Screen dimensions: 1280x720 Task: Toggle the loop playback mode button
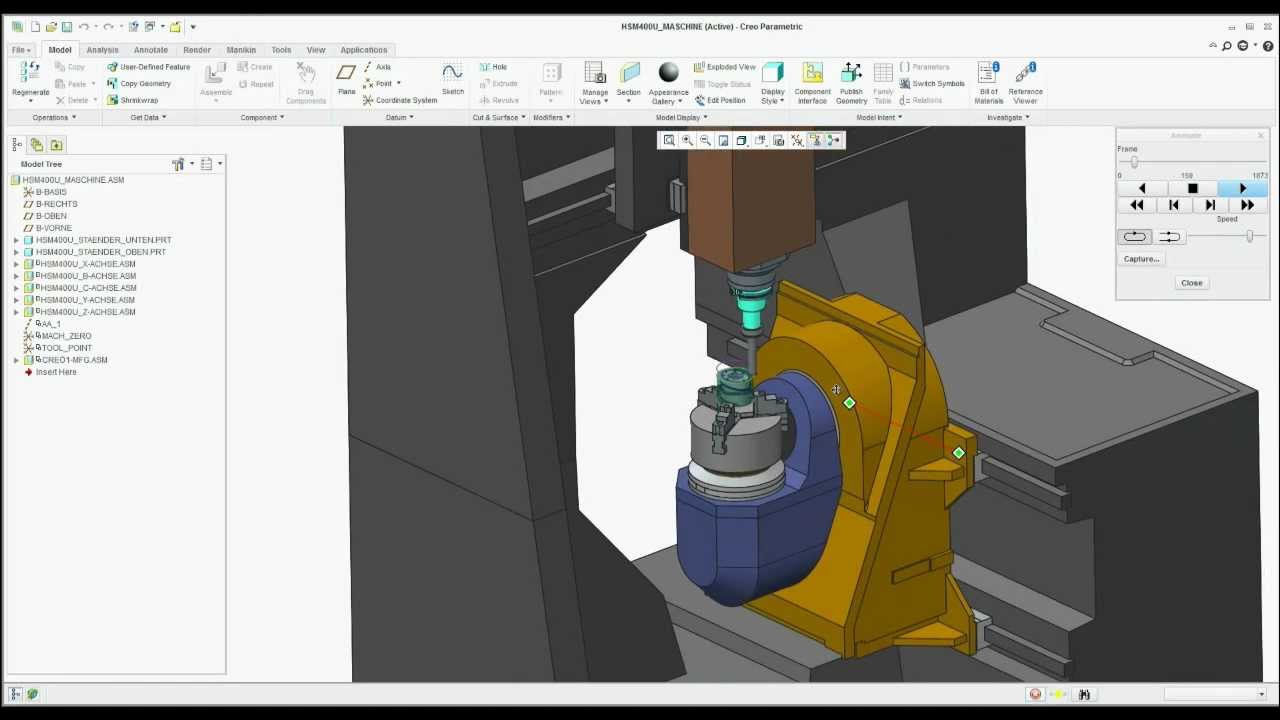(x=1134, y=237)
